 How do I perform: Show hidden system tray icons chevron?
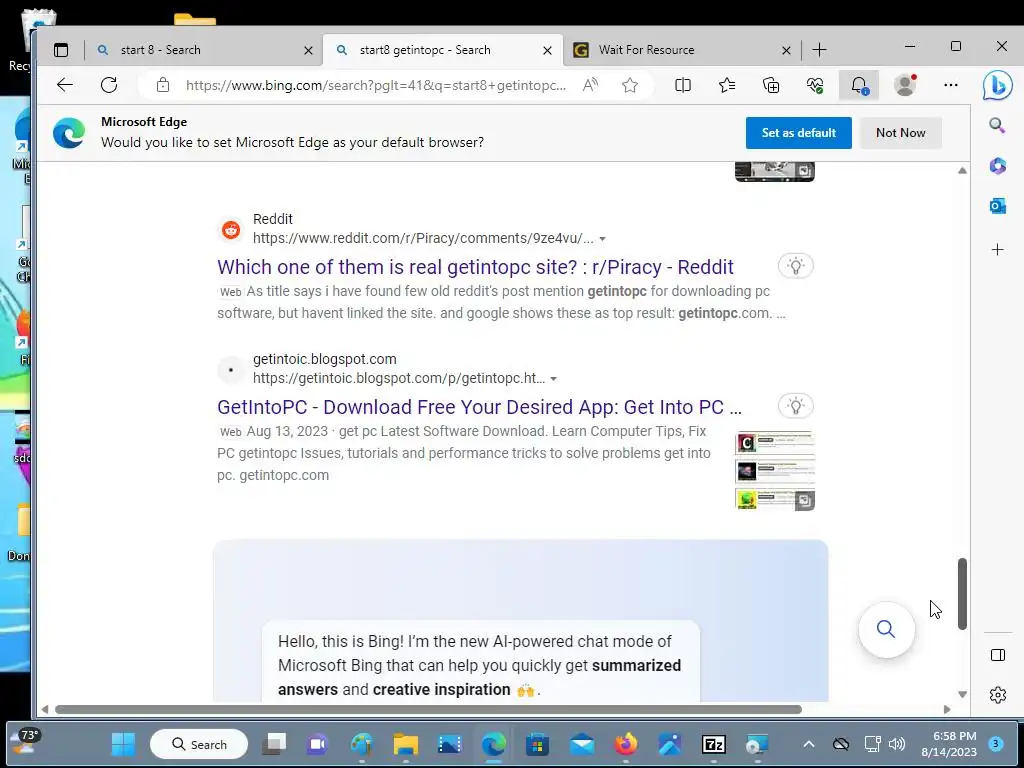pos(808,744)
